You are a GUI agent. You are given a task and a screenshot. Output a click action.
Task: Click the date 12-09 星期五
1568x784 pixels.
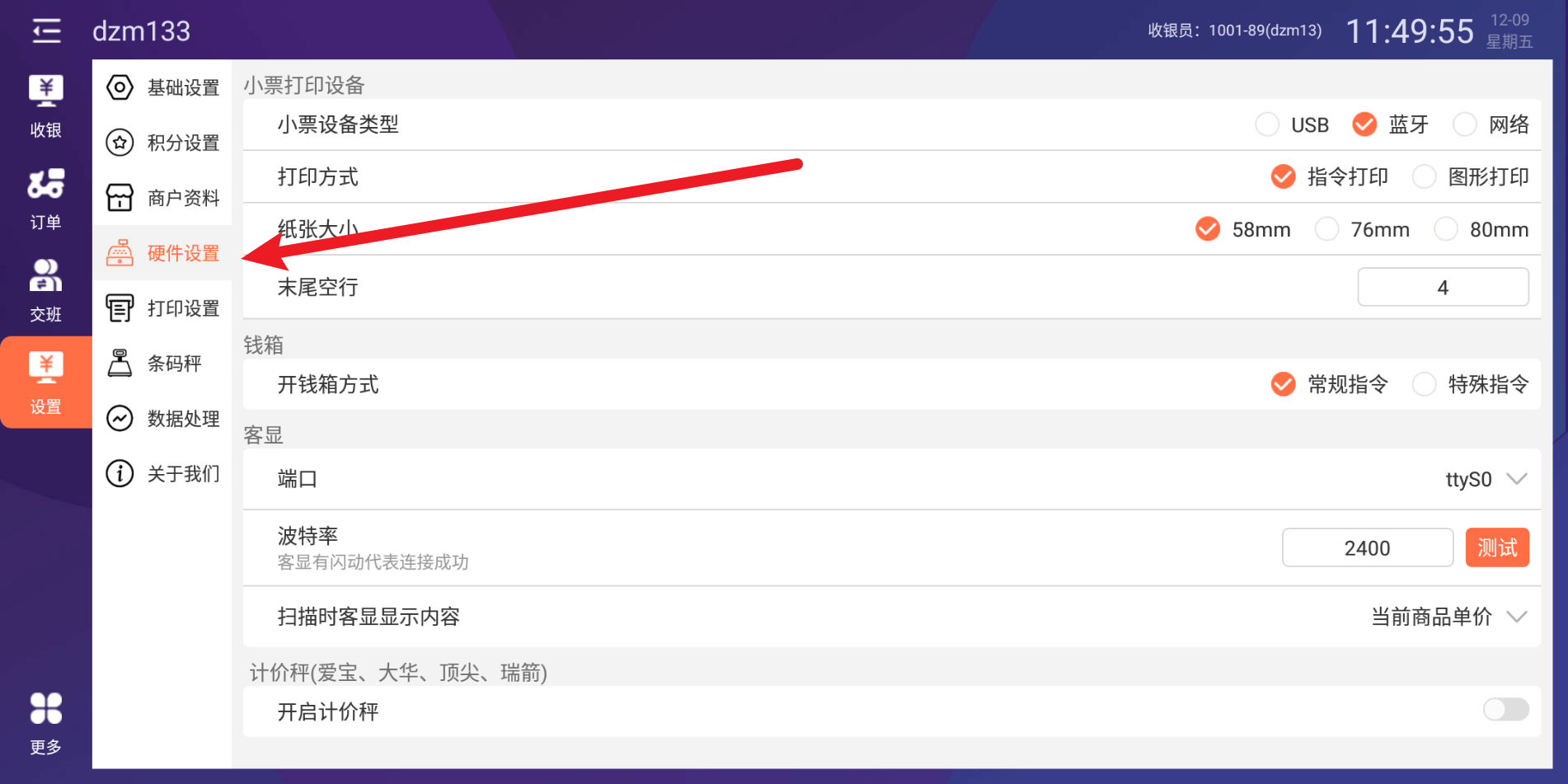[1509, 31]
